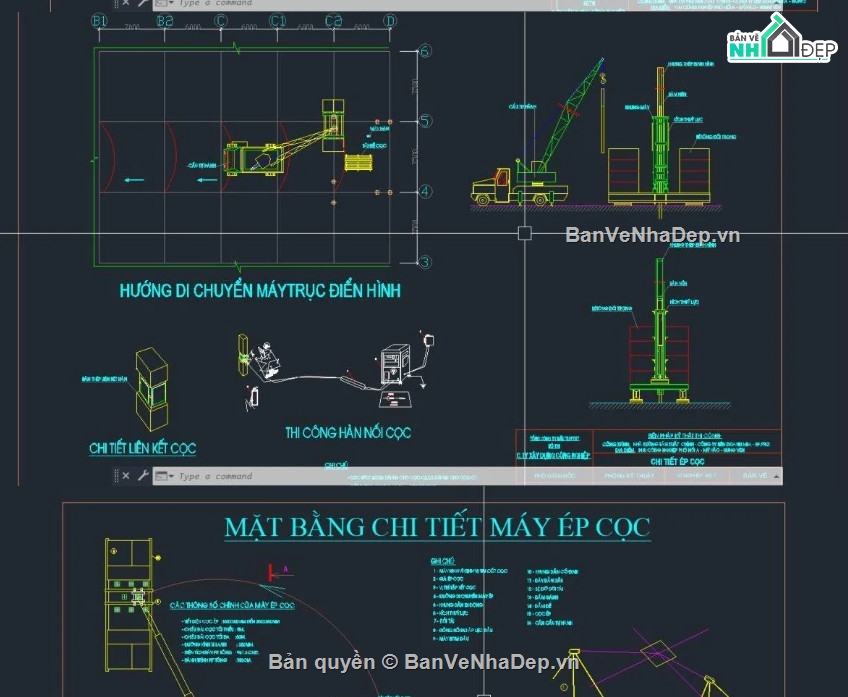Open recent commands dropdown on upper command line
The height and width of the screenshot is (697, 848).
(x=164, y=3)
